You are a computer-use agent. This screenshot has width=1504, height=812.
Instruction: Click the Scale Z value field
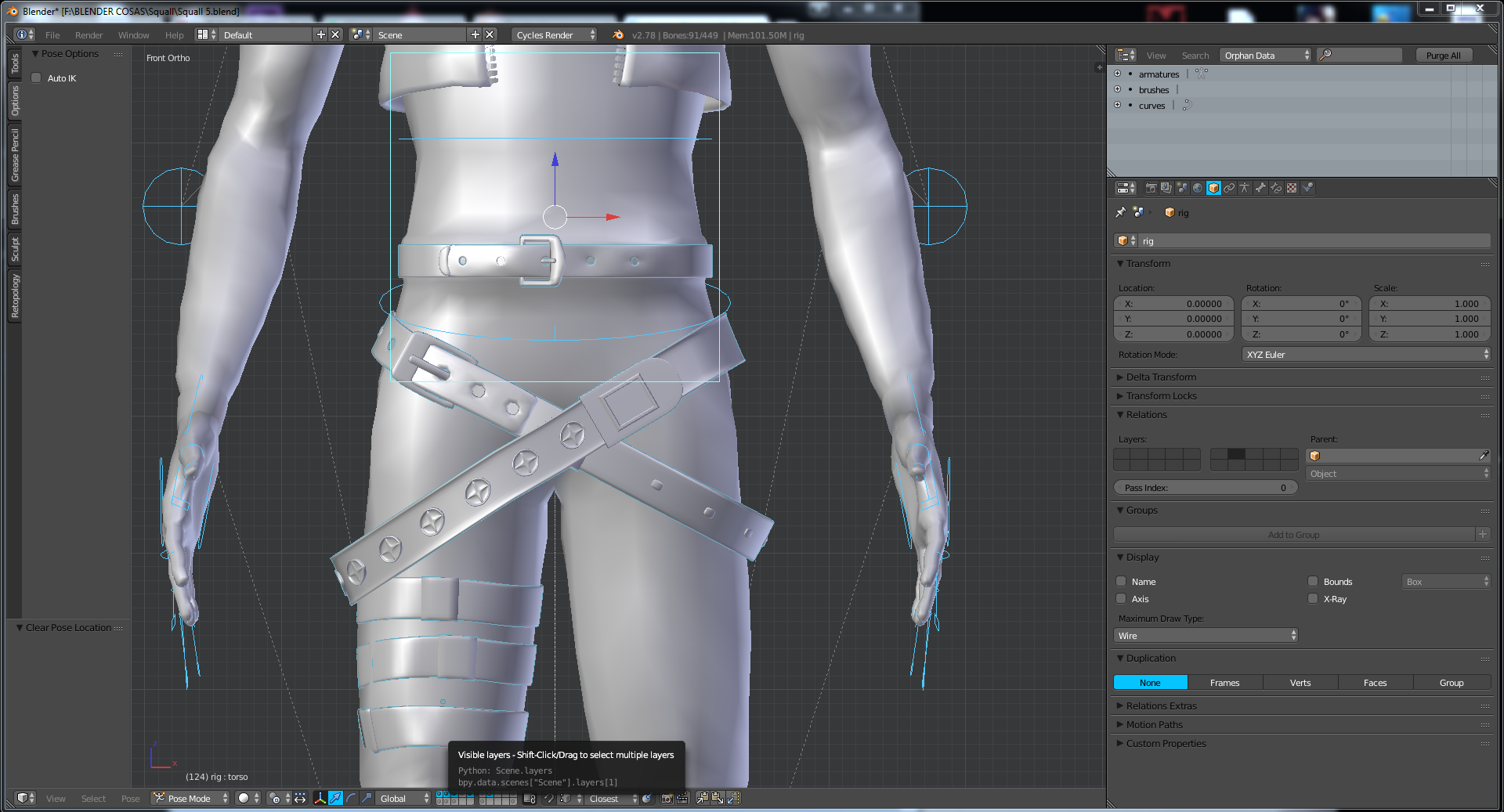pos(1430,334)
